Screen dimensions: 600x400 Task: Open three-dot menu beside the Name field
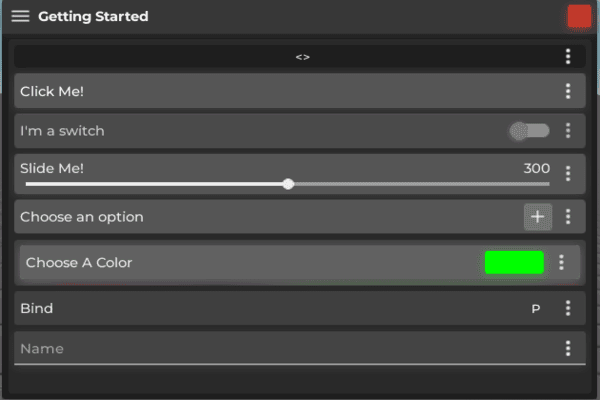[x=568, y=348]
